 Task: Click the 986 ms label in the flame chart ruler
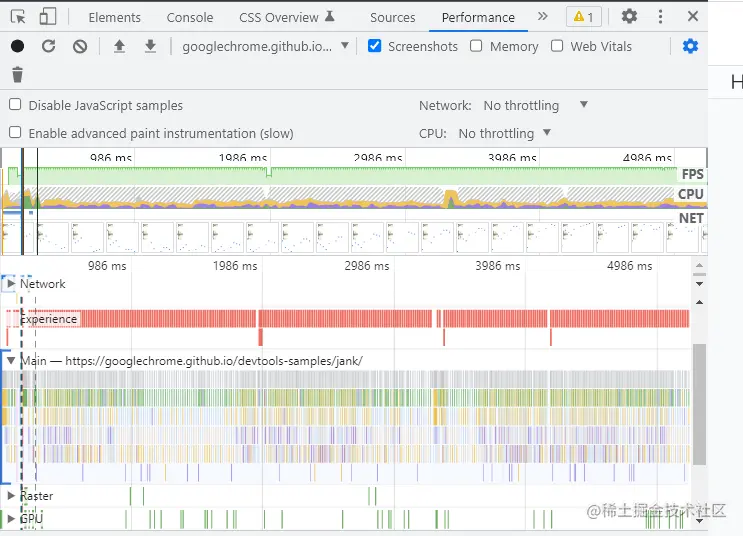pyautogui.click(x=107, y=266)
